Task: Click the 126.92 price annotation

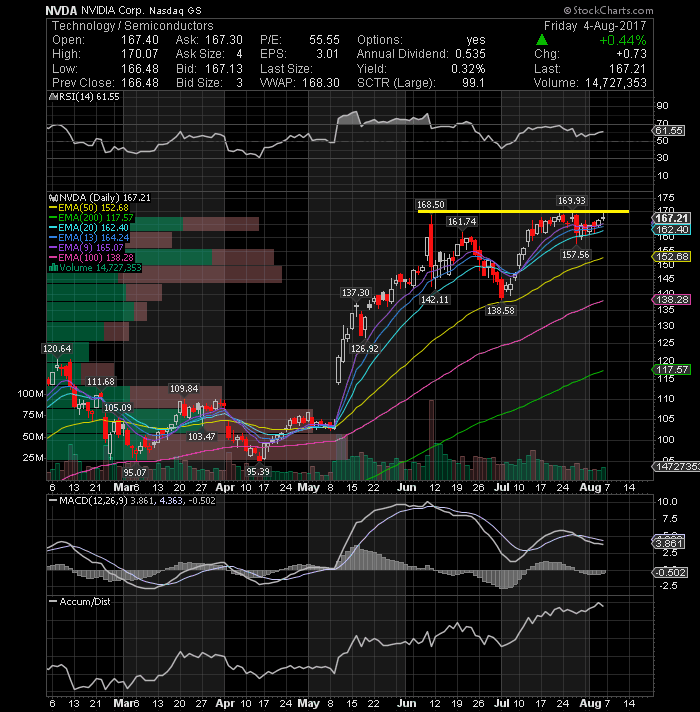Action: click(365, 349)
